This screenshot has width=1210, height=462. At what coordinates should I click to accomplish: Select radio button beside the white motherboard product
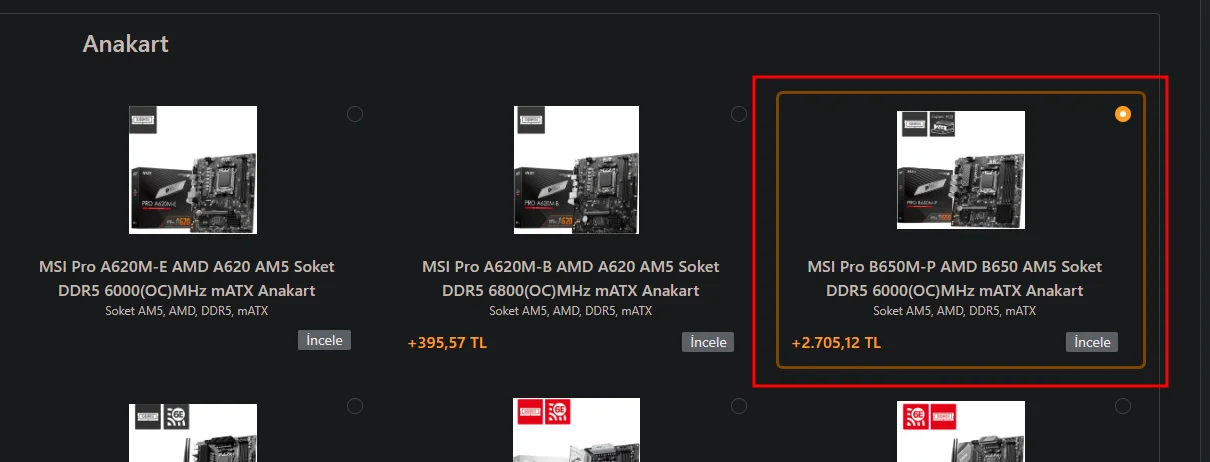[739, 406]
